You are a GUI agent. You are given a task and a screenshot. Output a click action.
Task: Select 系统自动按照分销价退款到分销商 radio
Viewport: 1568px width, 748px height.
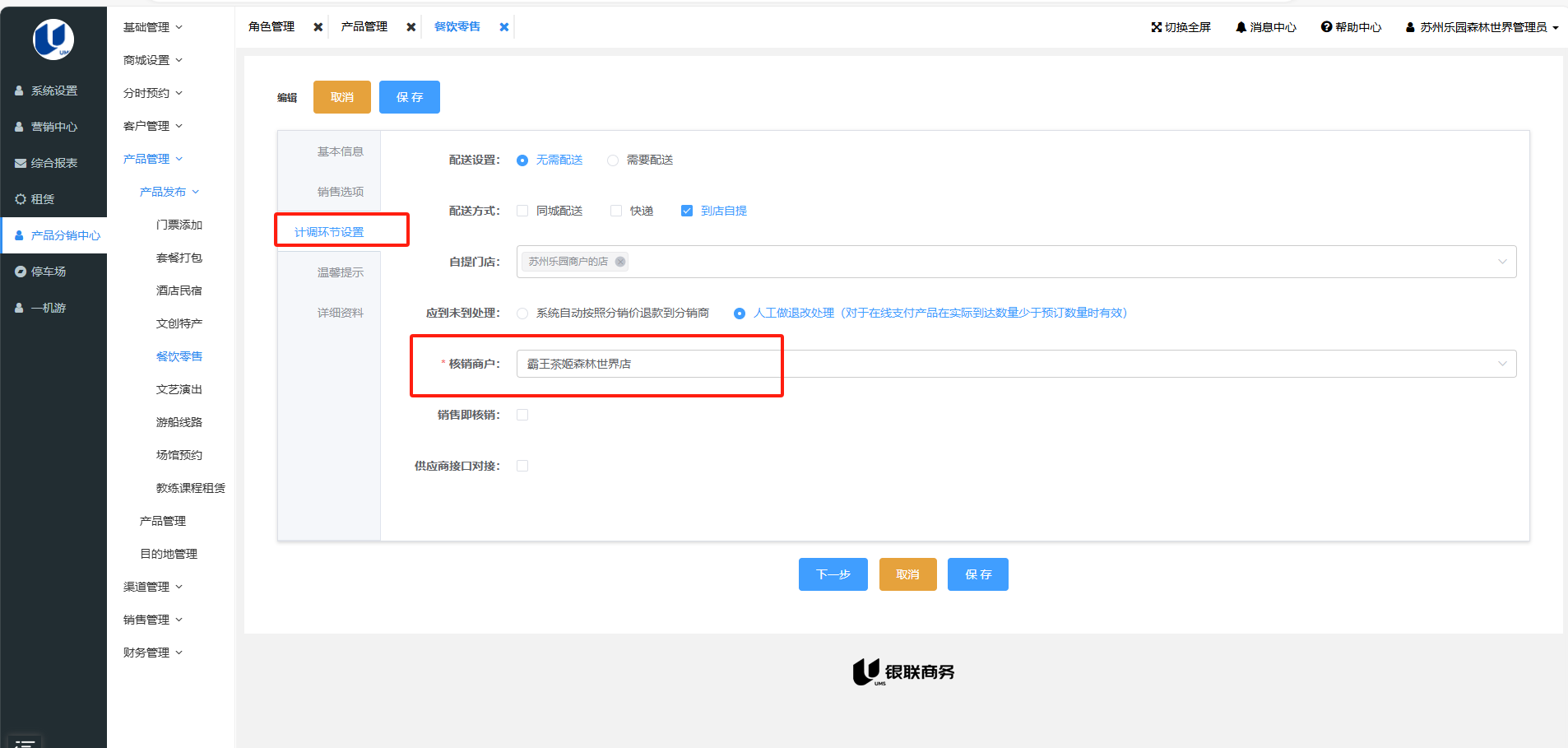pyautogui.click(x=522, y=314)
